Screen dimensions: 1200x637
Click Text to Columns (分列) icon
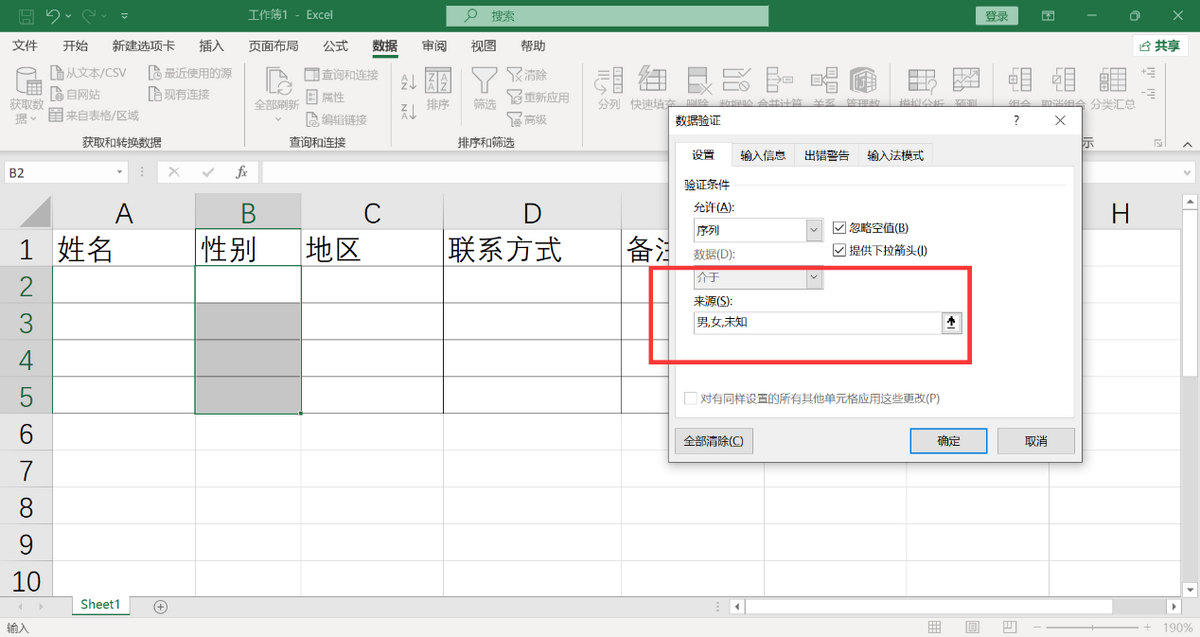pos(608,82)
